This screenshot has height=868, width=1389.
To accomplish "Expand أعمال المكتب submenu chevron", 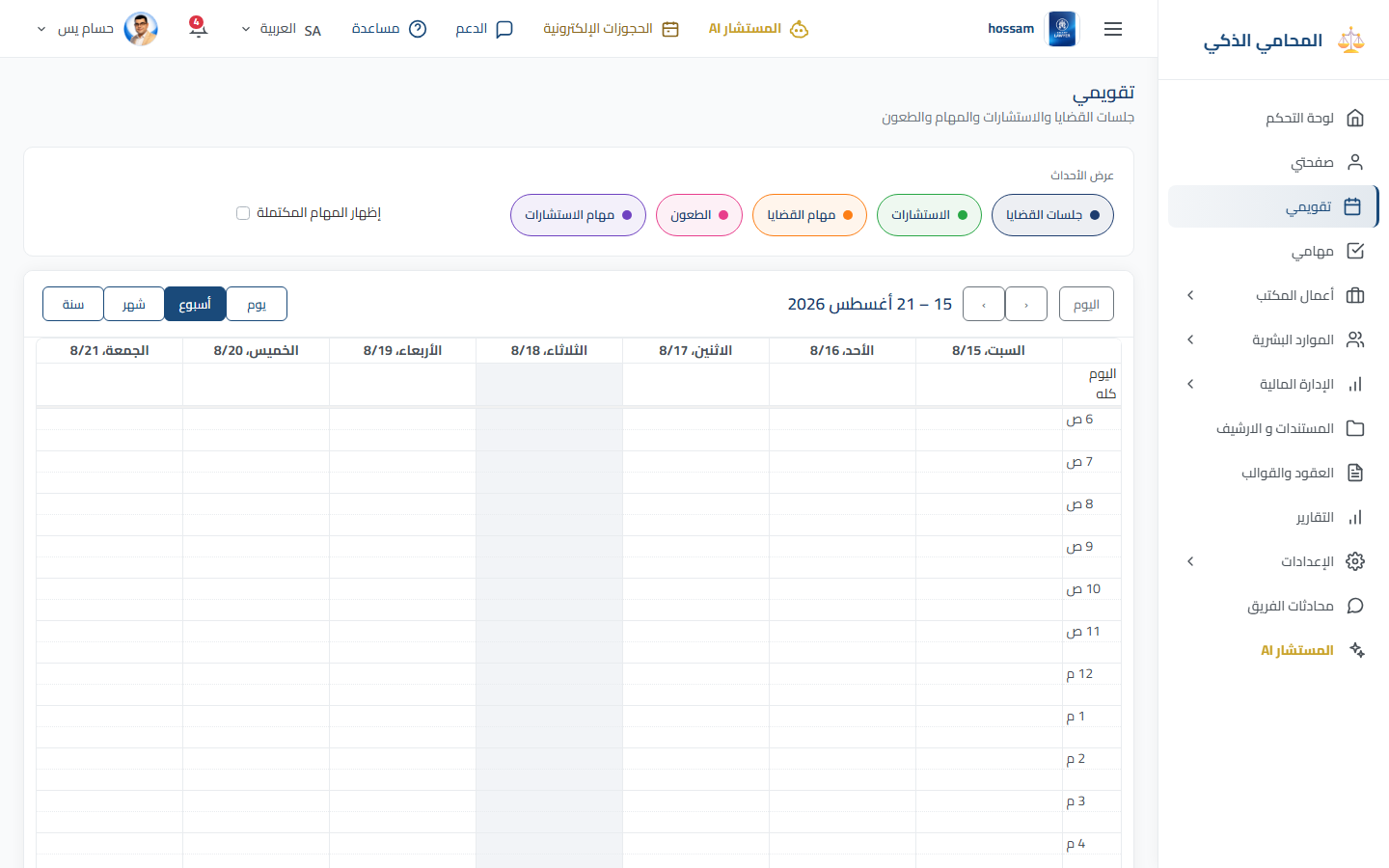I will [1190, 295].
